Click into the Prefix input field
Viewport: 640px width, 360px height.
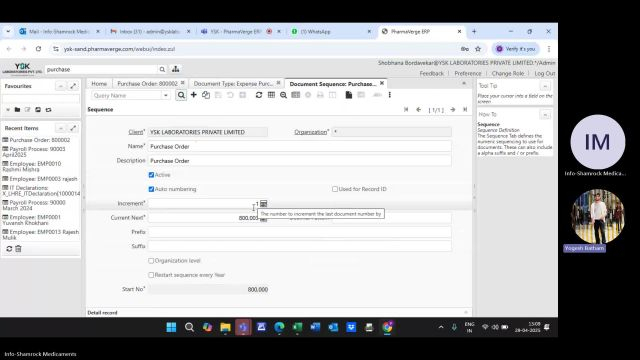300,232
